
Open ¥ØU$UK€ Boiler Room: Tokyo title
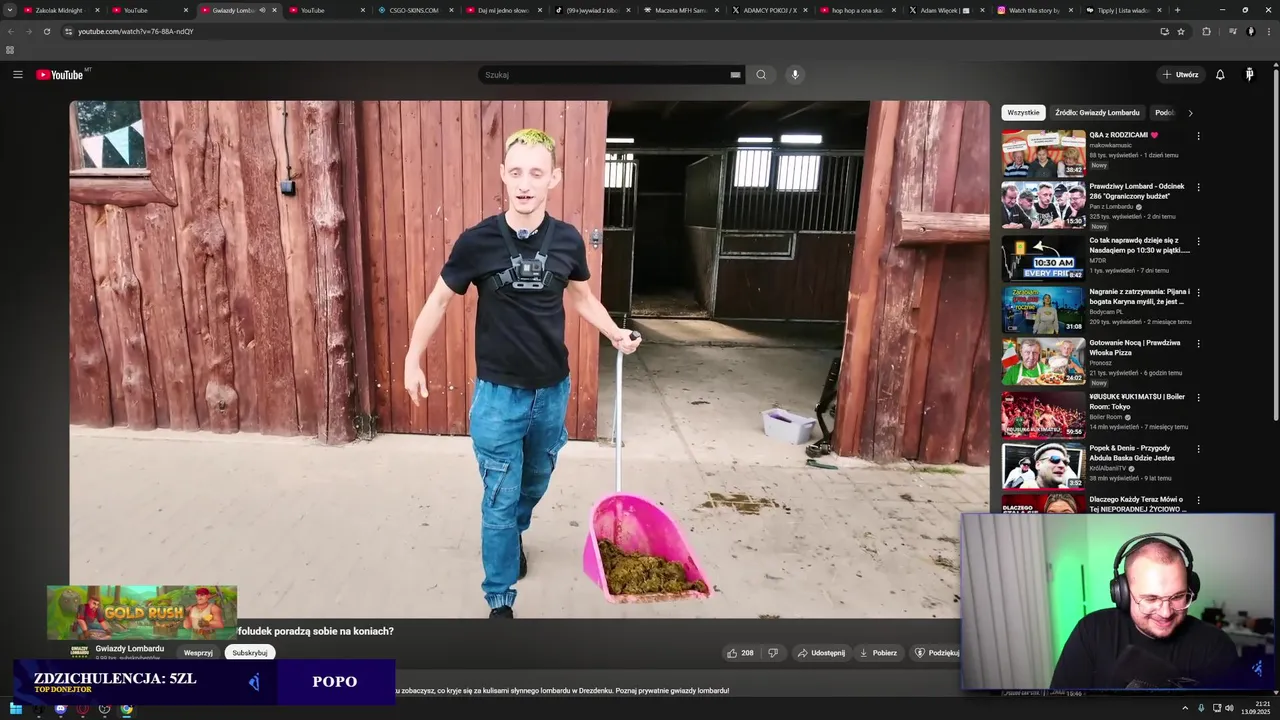point(1137,401)
